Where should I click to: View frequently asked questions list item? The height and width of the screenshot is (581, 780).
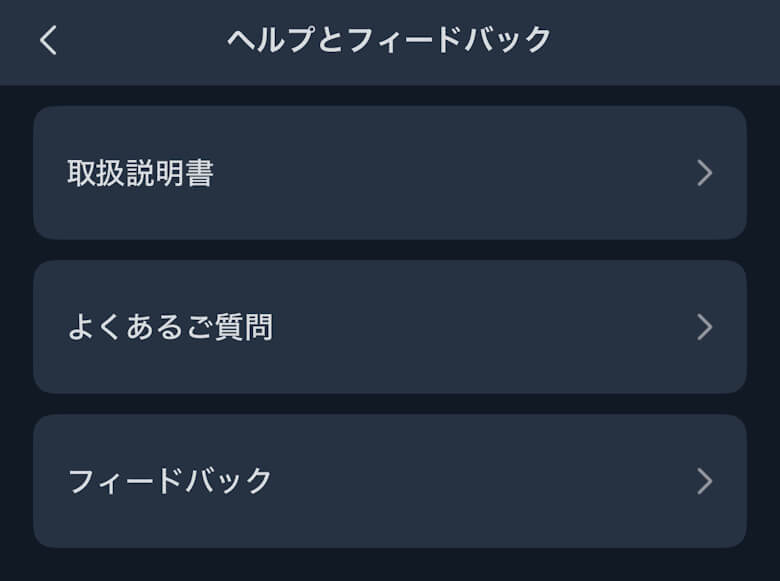click(390, 327)
